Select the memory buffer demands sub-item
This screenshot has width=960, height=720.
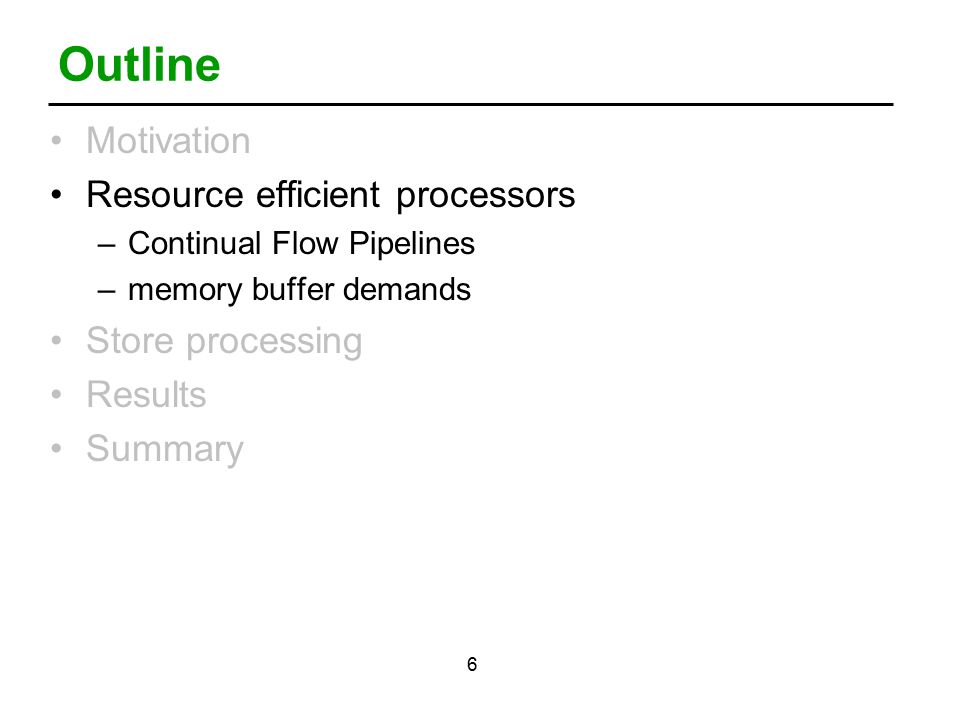point(299,290)
